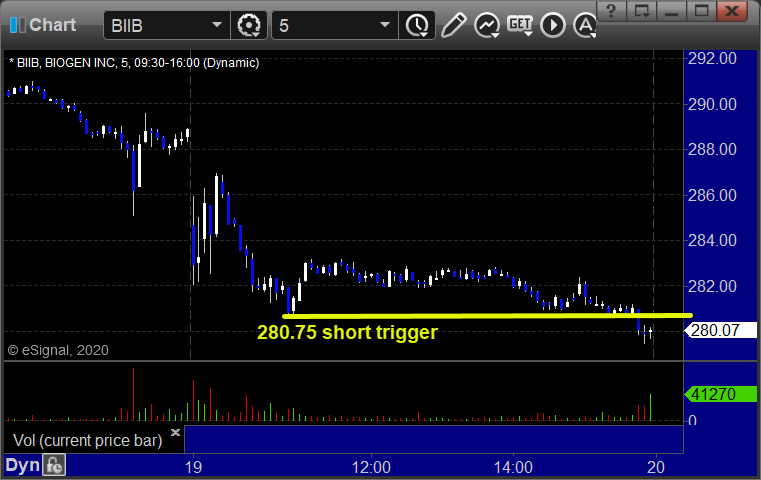Click the Dyn dynamic mode label
Image resolution: width=761 pixels, height=480 pixels.
22,465
